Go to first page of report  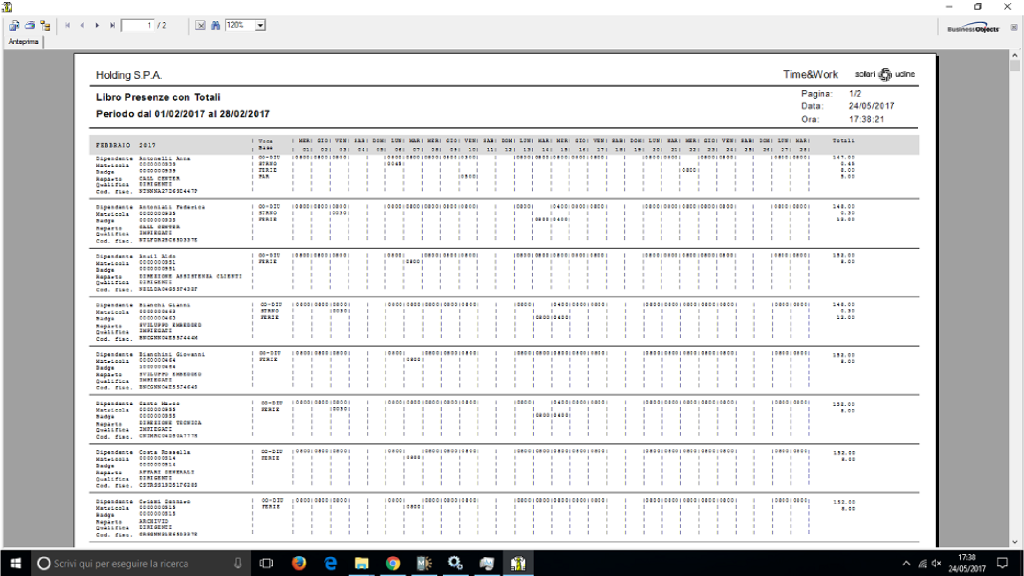[x=67, y=24]
